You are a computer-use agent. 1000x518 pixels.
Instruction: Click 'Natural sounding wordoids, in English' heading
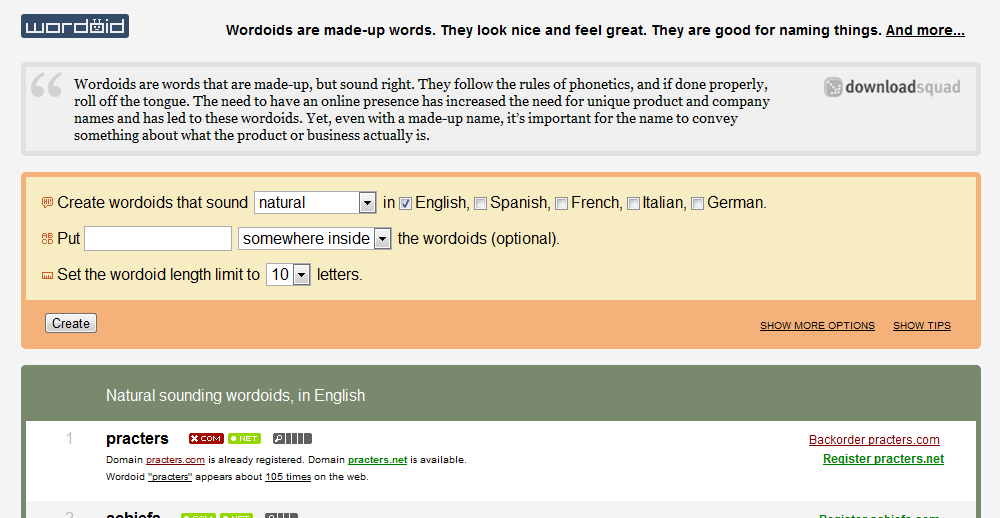click(235, 396)
